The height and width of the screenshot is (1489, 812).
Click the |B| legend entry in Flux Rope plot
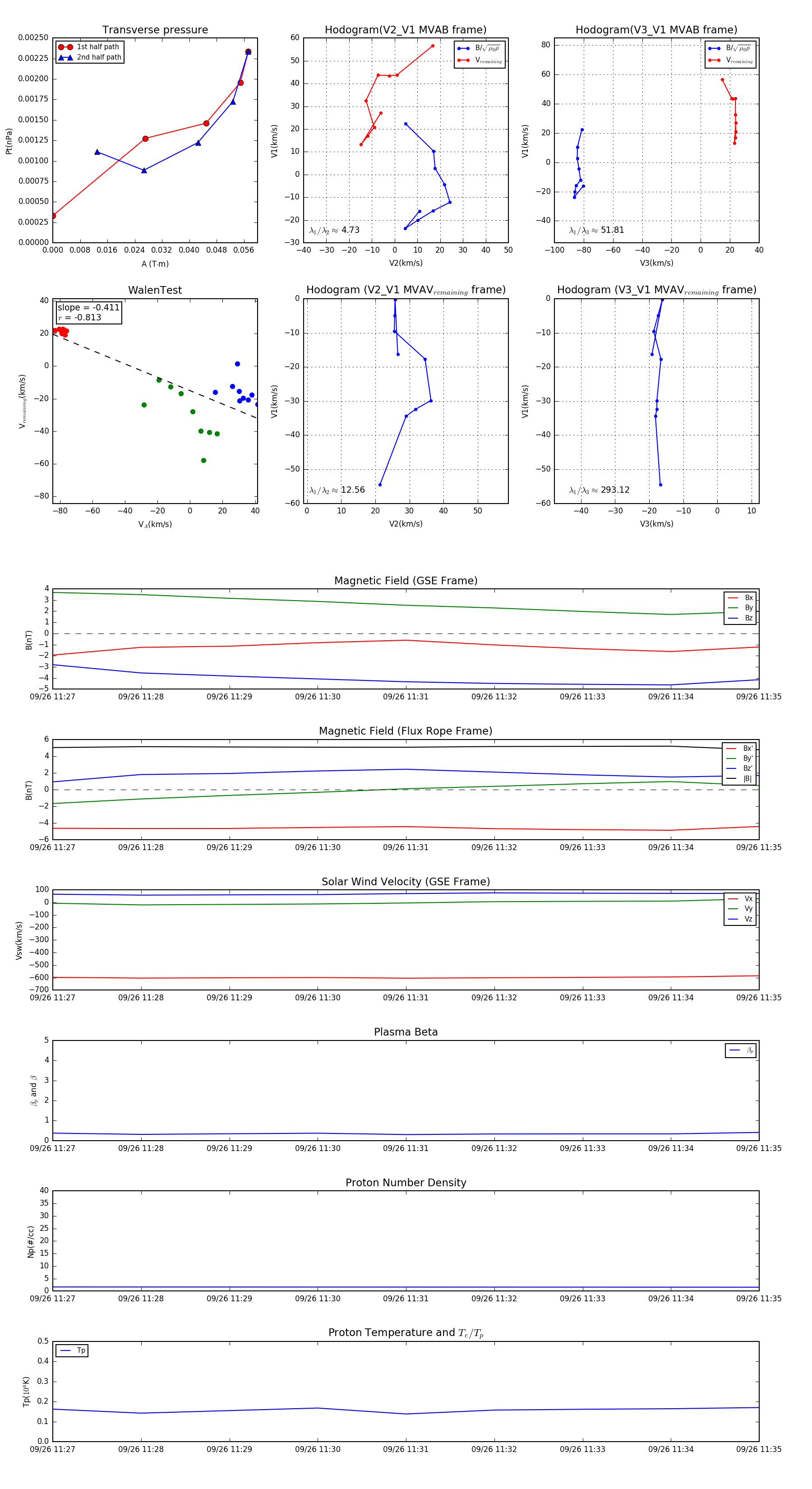click(740, 779)
